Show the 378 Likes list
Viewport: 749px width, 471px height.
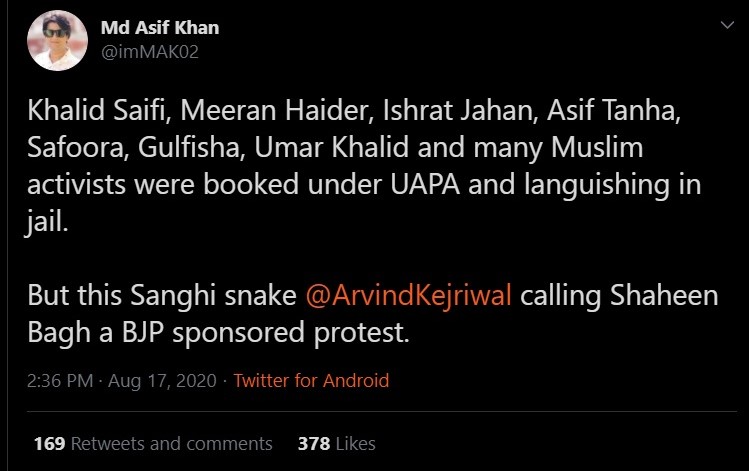[x=337, y=443]
